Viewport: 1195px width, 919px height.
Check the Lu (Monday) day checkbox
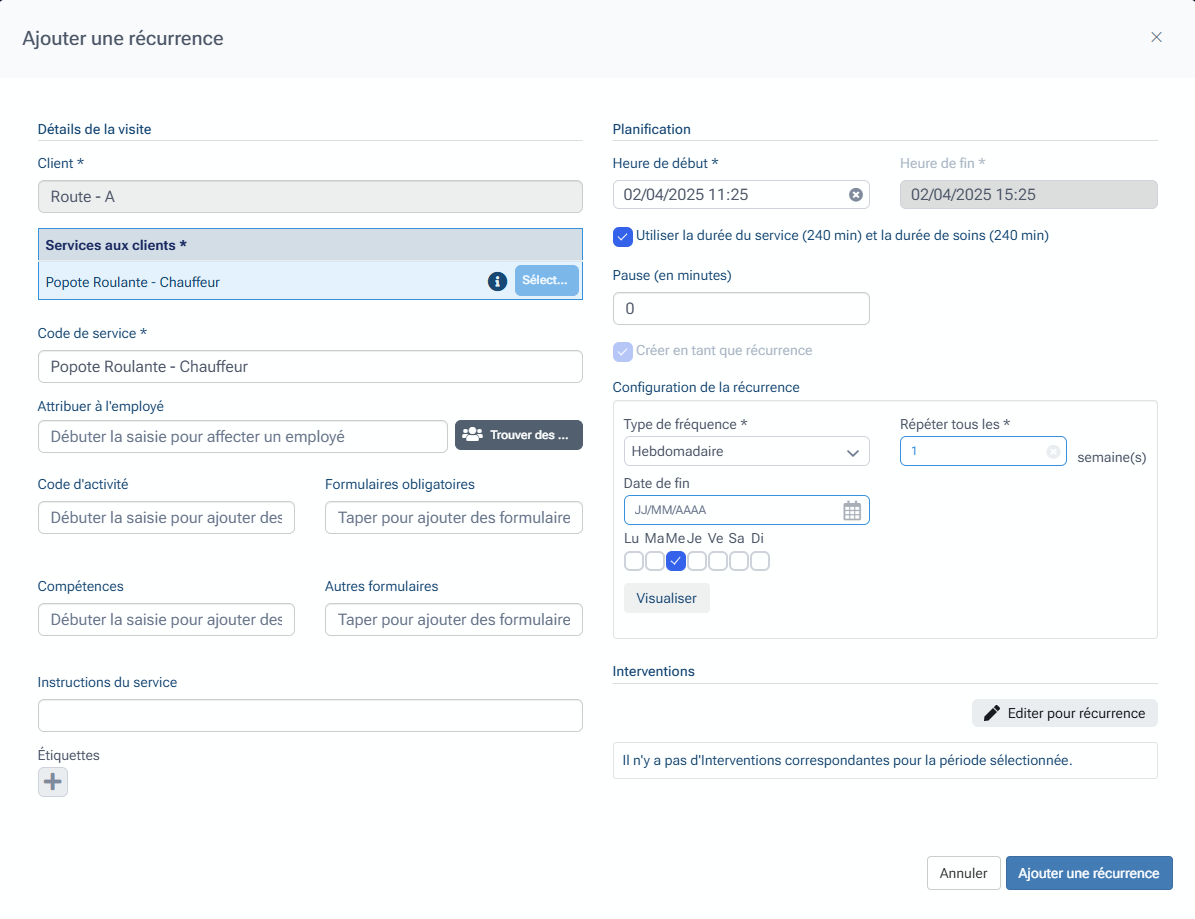633,561
